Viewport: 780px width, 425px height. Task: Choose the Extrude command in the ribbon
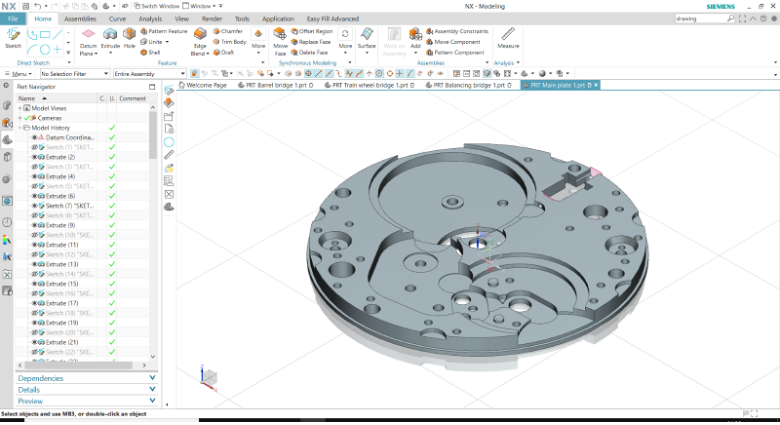(110, 38)
